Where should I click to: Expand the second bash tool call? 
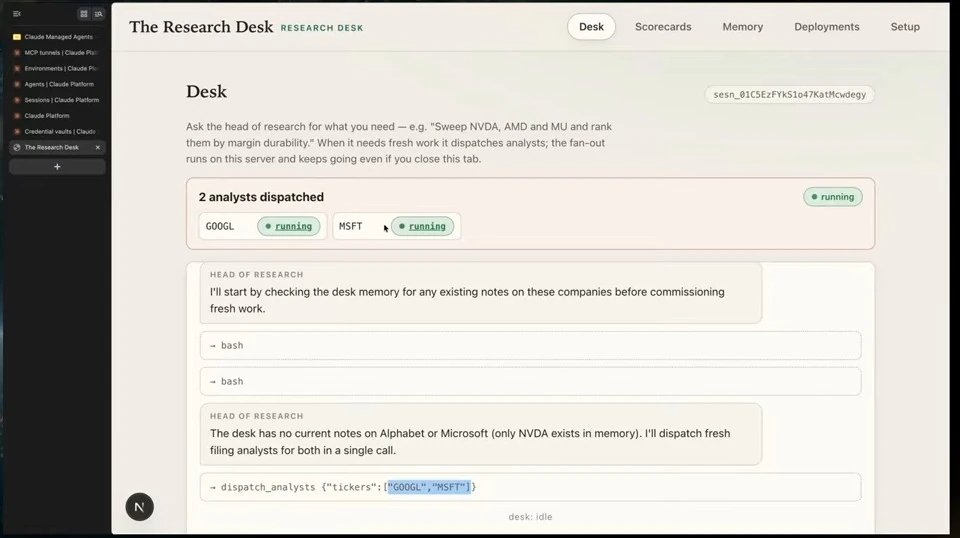click(530, 381)
